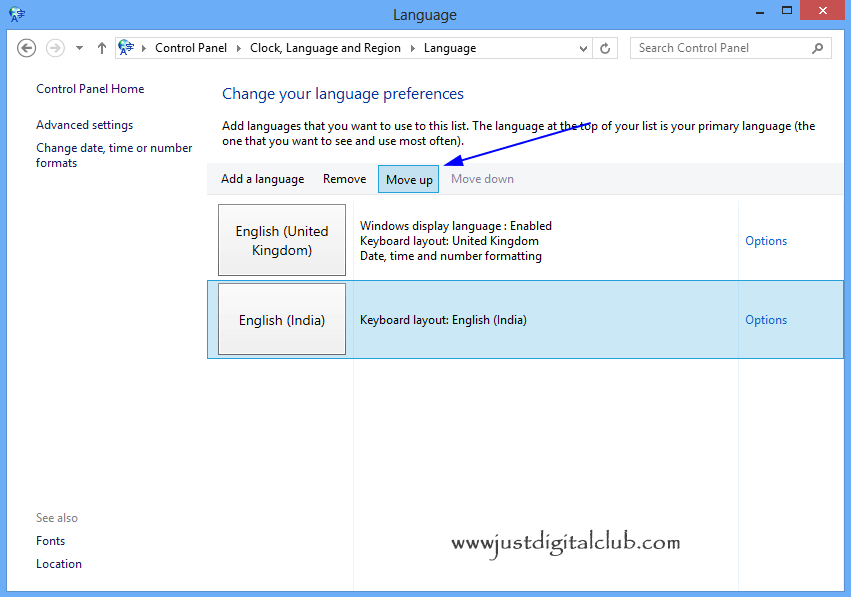851x597 pixels.
Task: Click the Language breadcrumb item
Action: (x=450, y=48)
